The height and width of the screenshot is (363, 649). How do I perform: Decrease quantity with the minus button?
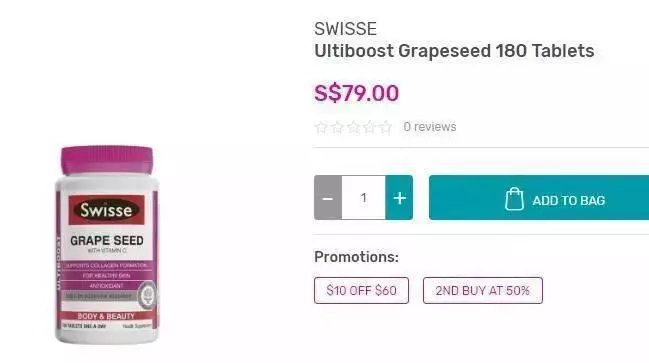coord(328,197)
